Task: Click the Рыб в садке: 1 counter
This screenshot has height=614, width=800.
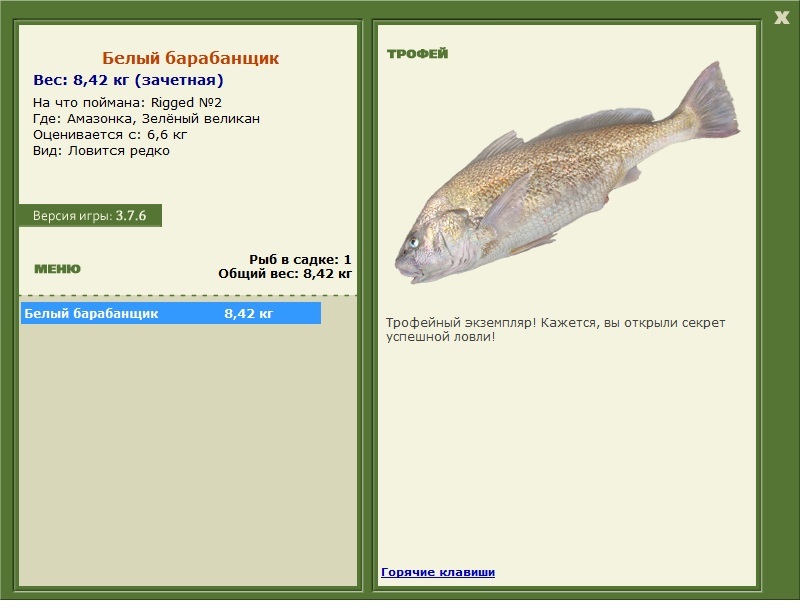Action: tap(300, 259)
